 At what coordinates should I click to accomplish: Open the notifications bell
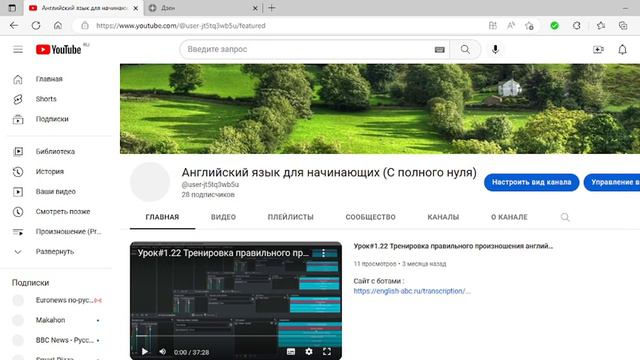622,49
